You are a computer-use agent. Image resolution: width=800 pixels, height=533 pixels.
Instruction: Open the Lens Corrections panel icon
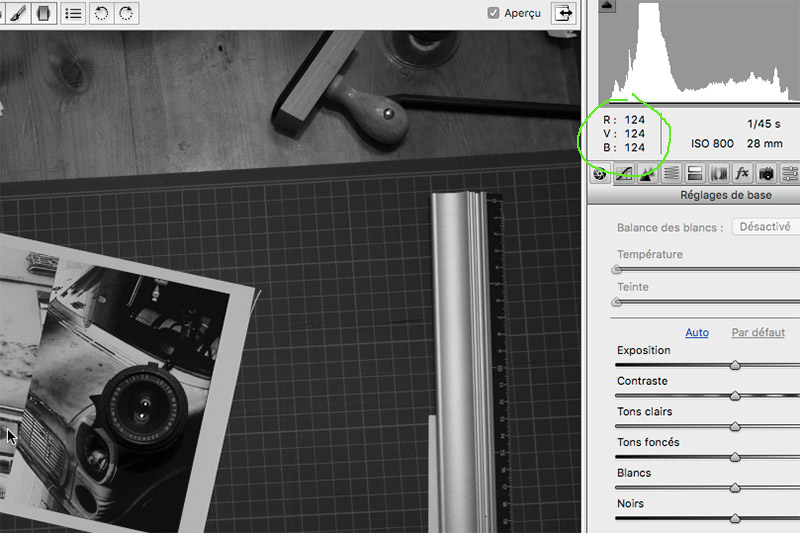tap(718, 173)
